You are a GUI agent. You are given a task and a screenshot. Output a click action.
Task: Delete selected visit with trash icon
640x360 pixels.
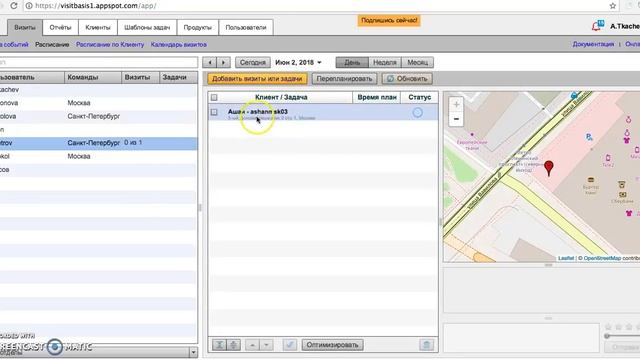pos(426,345)
